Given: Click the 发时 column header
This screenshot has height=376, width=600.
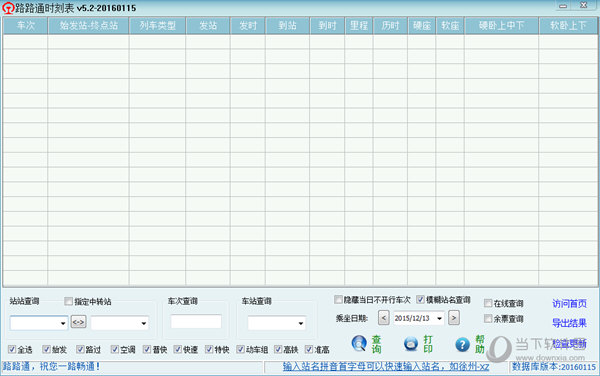Looking at the screenshot, I should pyautogui.click(x=248, y=26).
